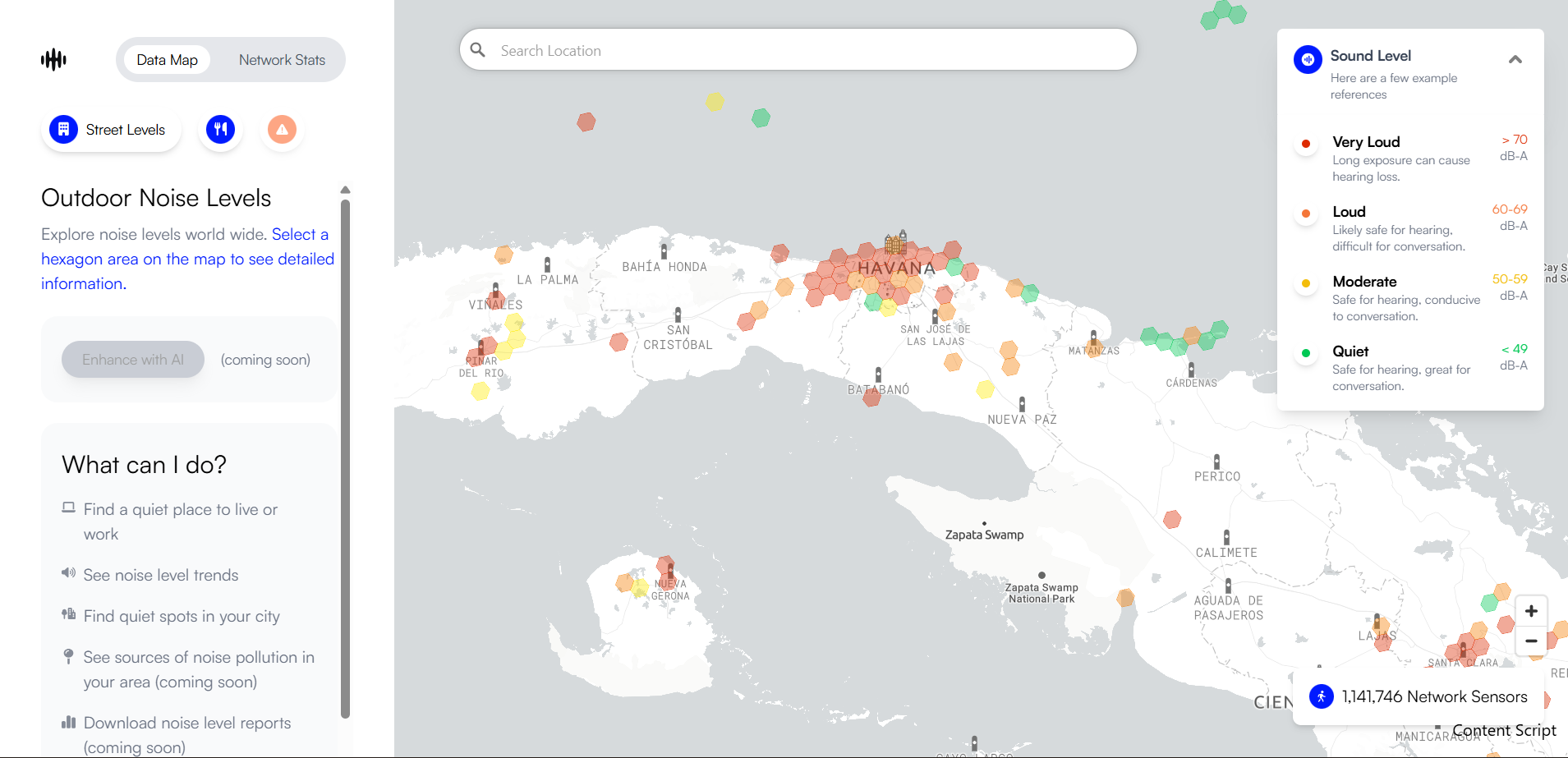Click the Loud orange color dot

click(1306, 214)
